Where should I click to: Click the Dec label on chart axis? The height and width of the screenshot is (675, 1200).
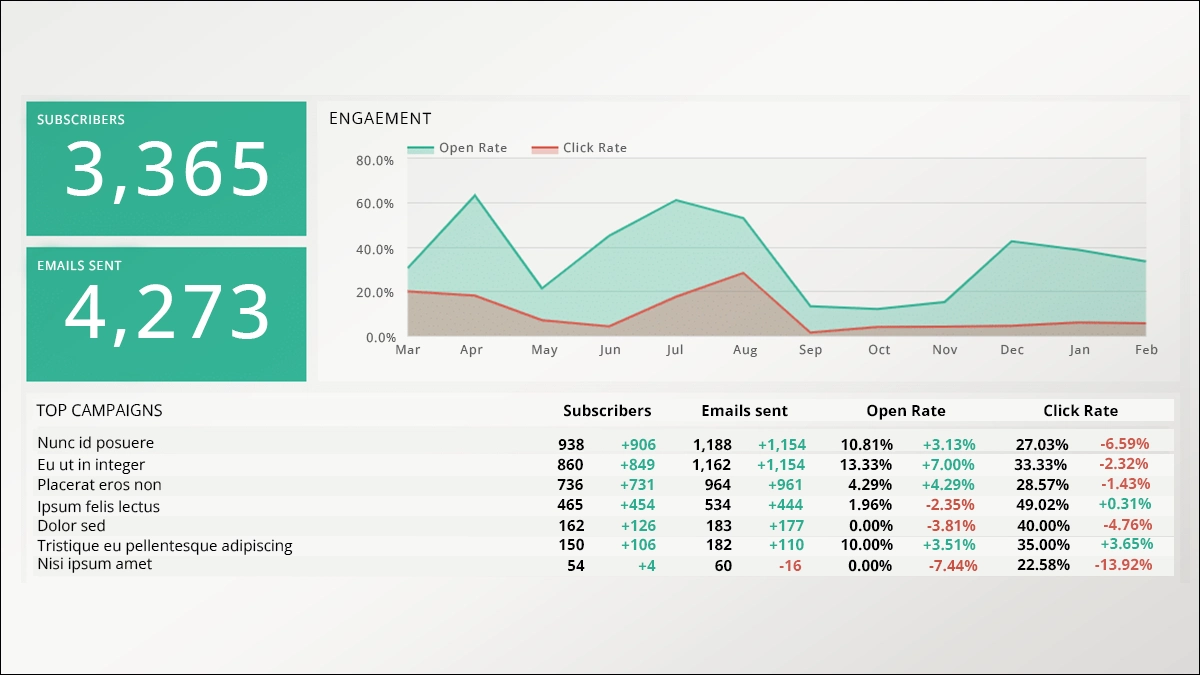coord(1012,350)
